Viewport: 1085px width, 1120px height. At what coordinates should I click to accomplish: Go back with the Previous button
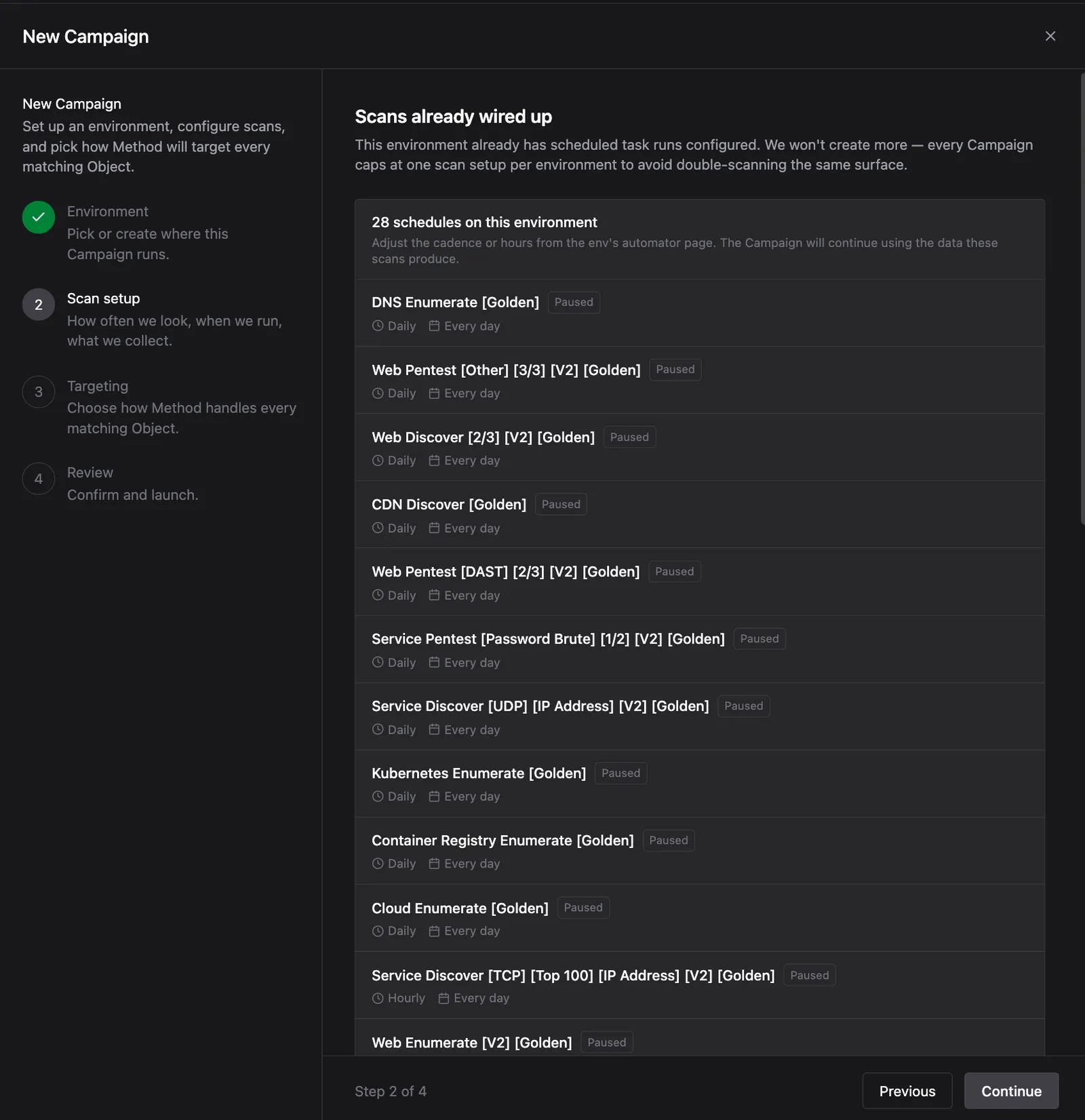click(x=907, y=1091)
